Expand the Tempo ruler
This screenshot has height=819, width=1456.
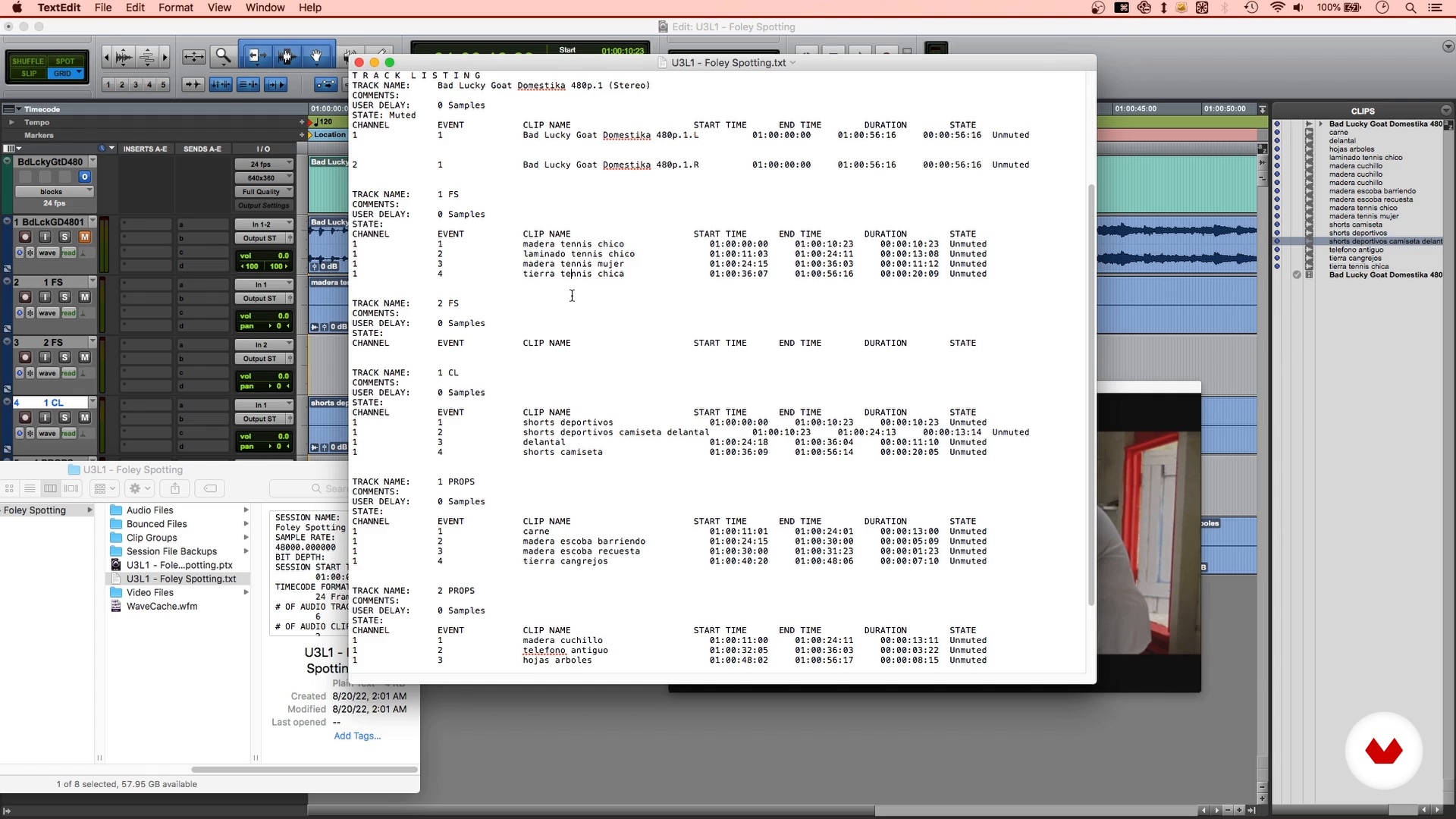[x=11, y=122]
